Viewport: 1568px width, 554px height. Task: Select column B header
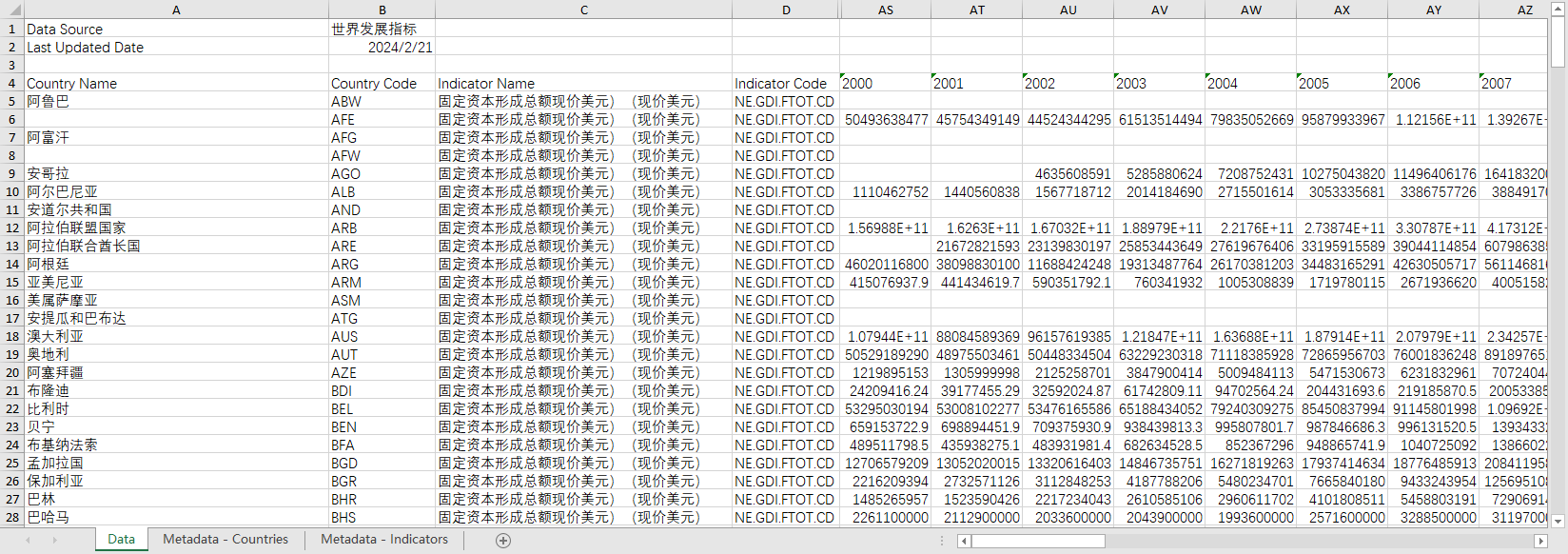(382, 10)
